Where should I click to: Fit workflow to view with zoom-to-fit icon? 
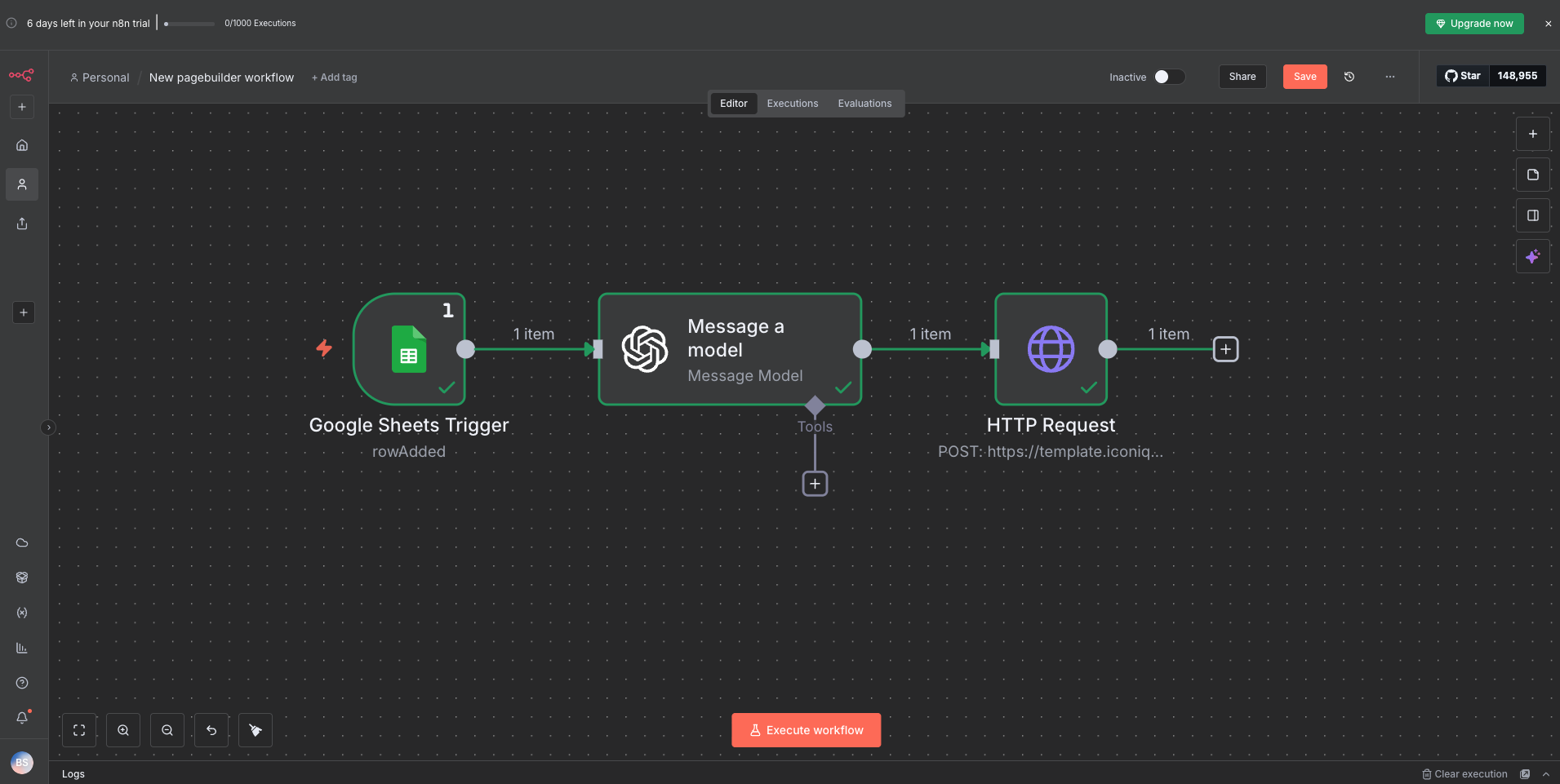click(79, 730)
